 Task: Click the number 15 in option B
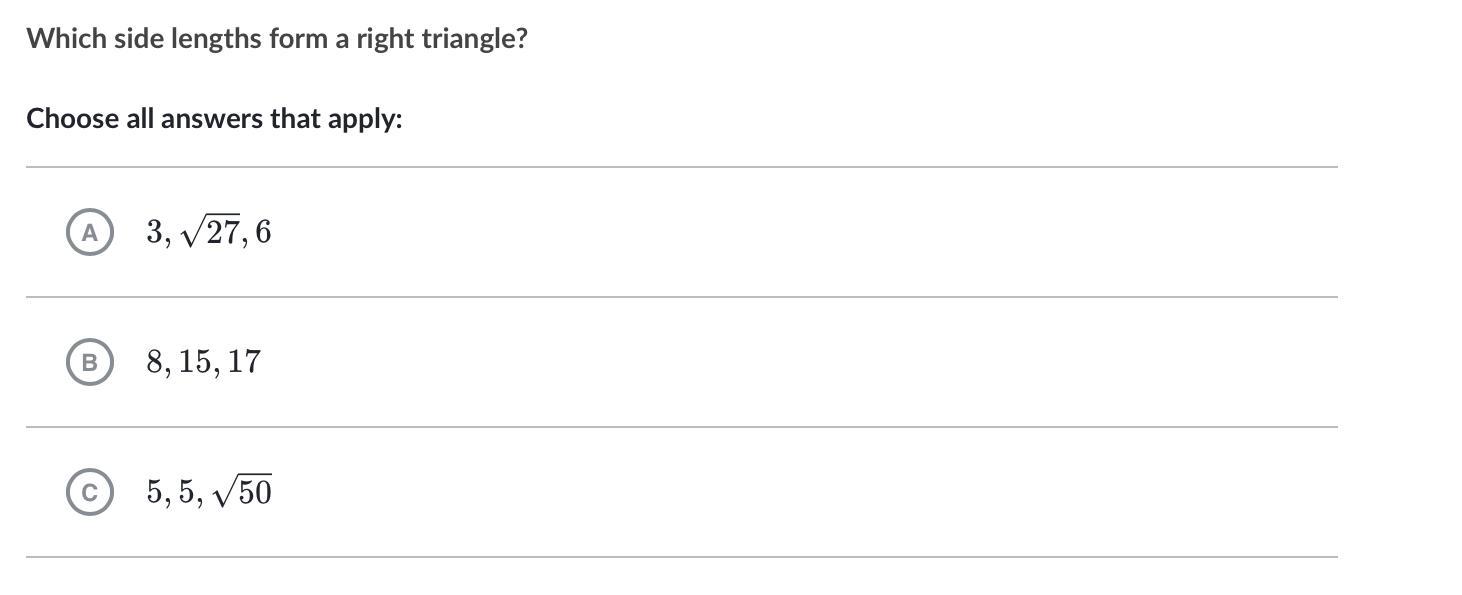[x=196, y=362]
